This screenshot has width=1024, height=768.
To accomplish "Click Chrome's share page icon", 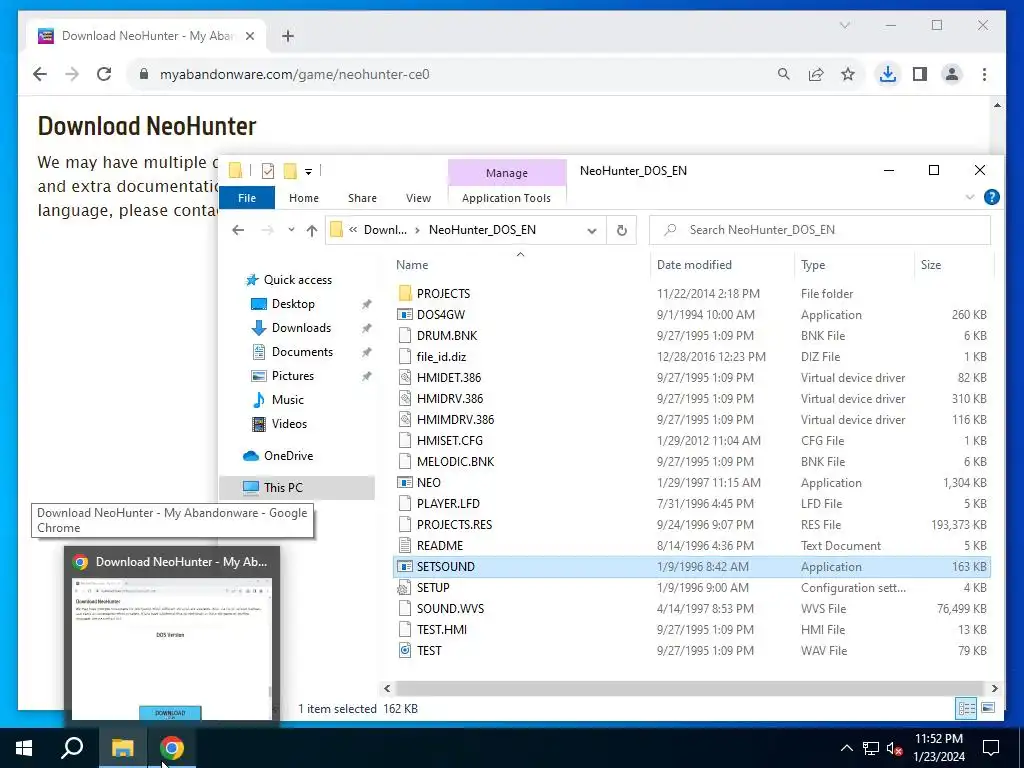I will click(x=816, y=74).
